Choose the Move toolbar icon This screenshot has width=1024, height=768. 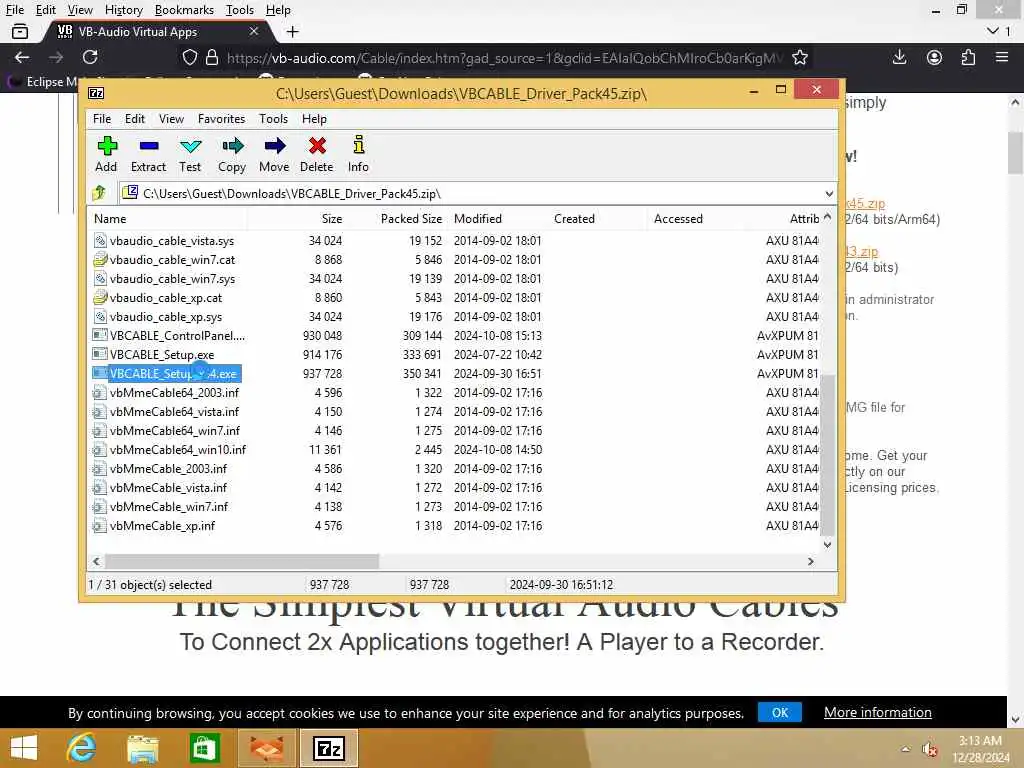(x=274, y=154)
